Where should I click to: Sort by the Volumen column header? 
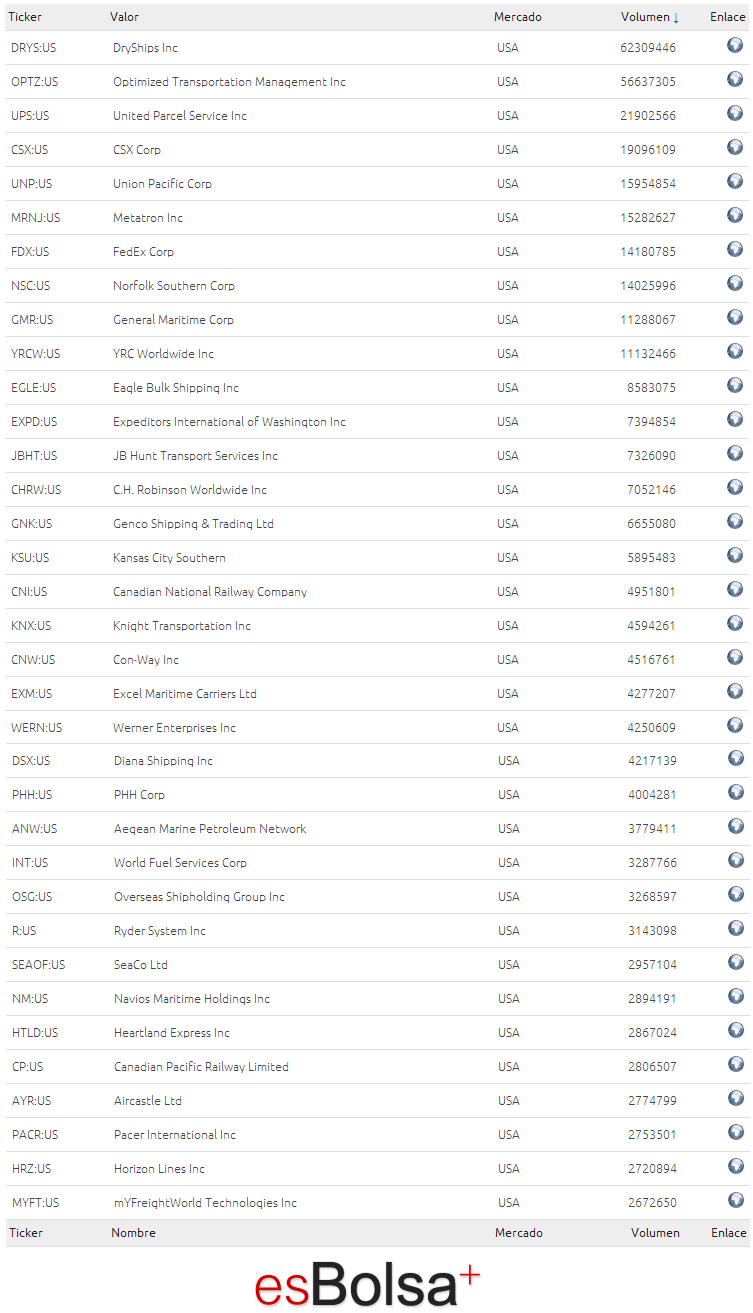(x=650, y=17)
